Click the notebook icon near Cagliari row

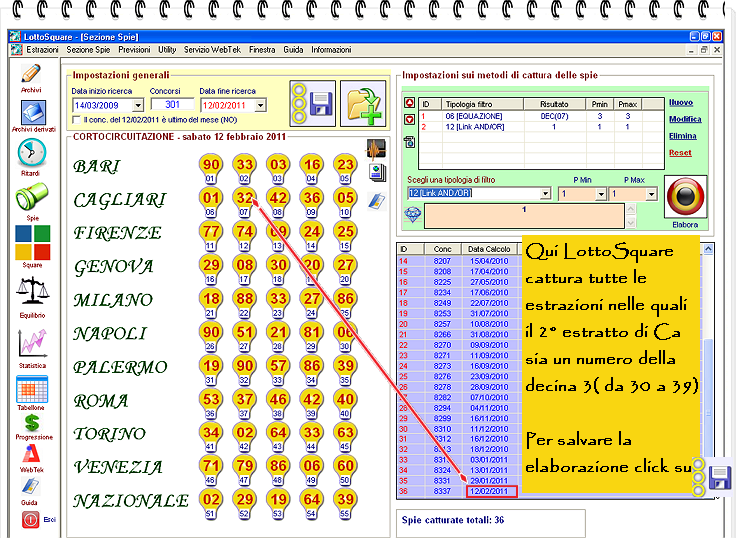tap(376, 202)
